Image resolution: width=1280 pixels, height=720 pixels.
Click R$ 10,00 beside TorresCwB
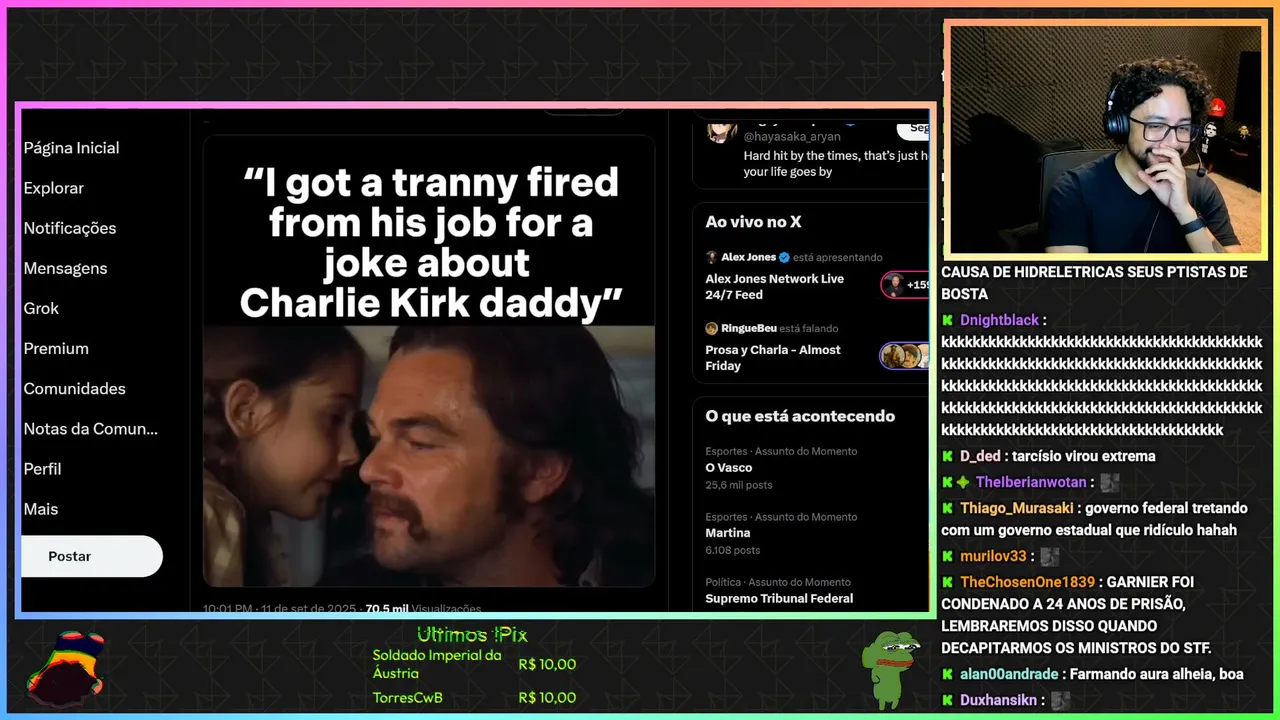pyautogui.click(x=547, y=697)
